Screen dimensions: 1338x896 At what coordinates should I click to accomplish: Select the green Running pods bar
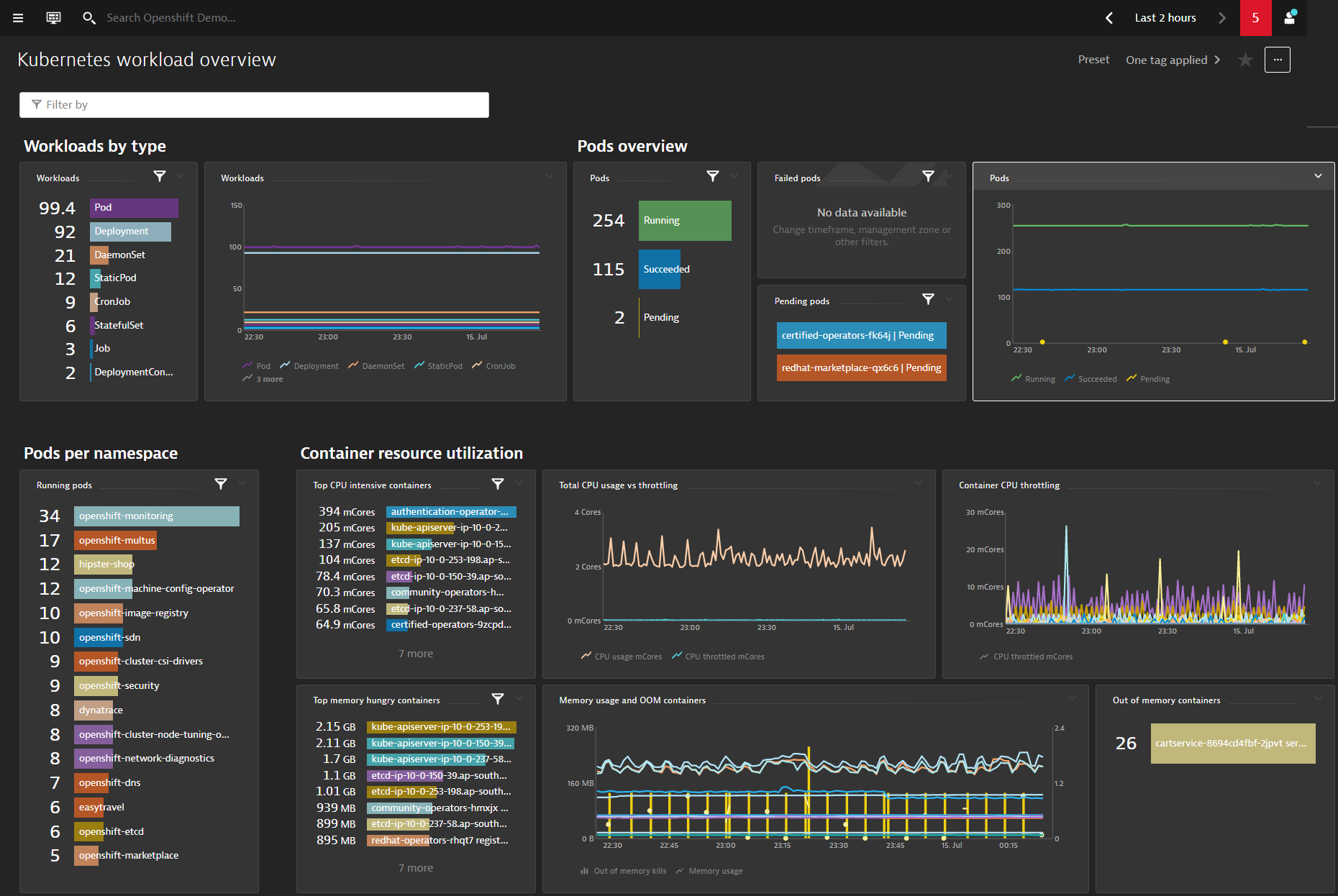pos(685,221)
